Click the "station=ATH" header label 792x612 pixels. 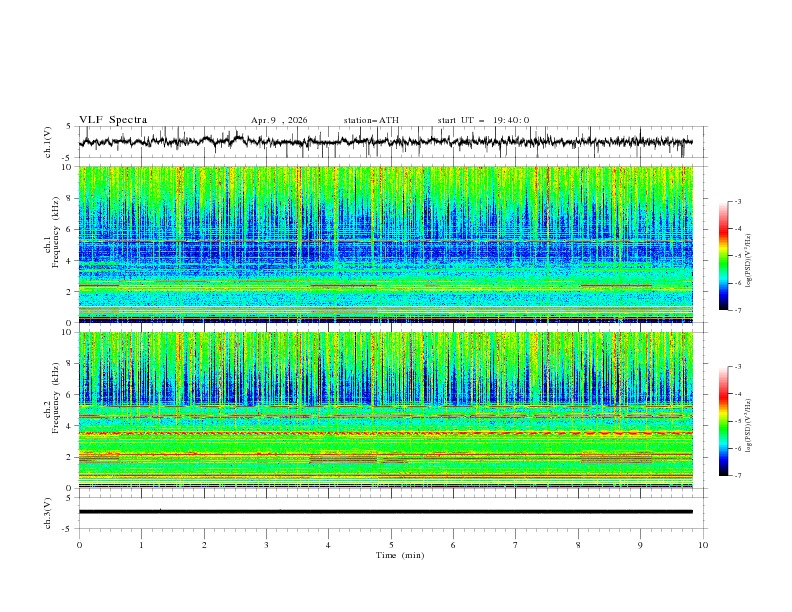point(371,120)
